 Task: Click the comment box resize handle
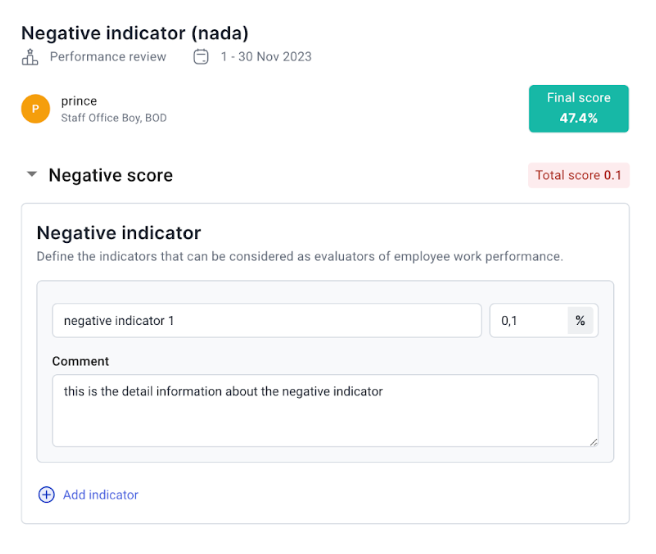click(x=593, y=441)
